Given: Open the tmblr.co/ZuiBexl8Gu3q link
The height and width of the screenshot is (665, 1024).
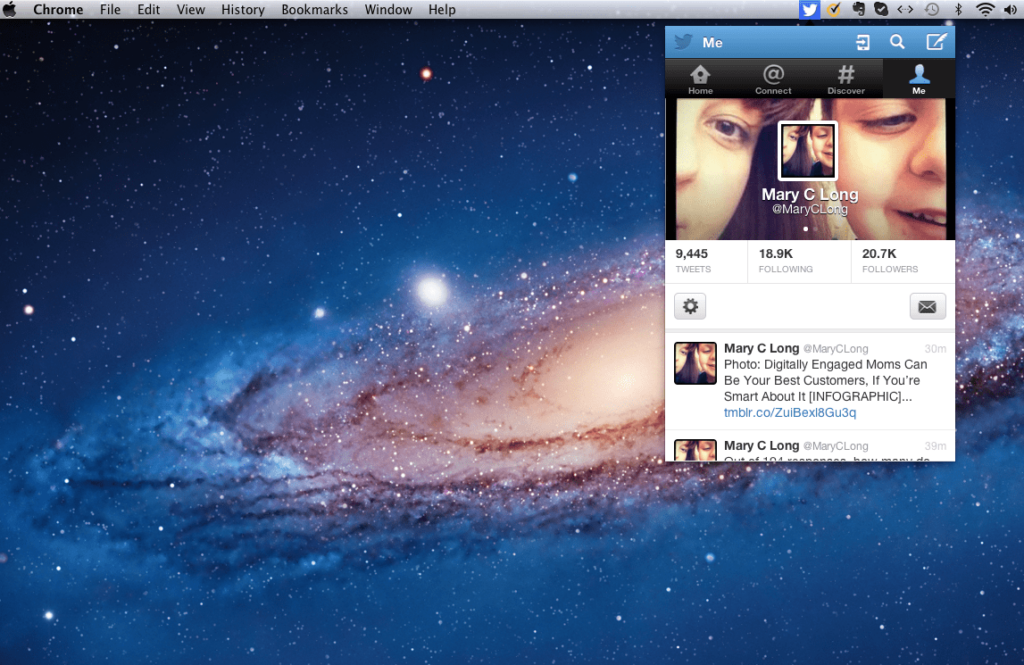Looking at the screenshot, I should pyautogui.click(x=790, y=413).
